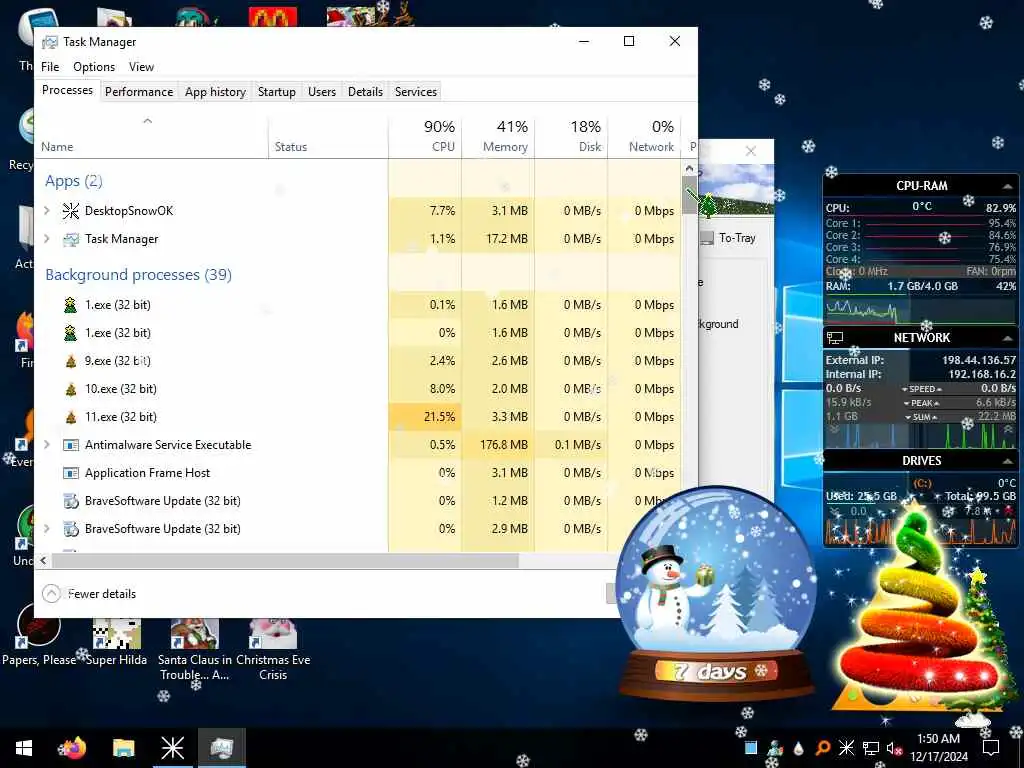This screenshot has height=768, width=1024.
Task: Go to the Users tab
Action: point(322,91)
